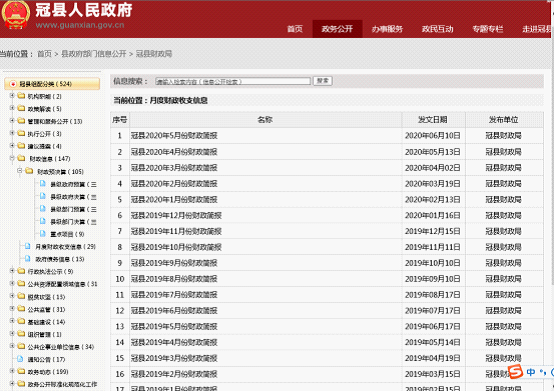This screenshot has height=391, width=554.
Task: Collapse the 财政信息 tree node
Action: (x=12, y=158)
